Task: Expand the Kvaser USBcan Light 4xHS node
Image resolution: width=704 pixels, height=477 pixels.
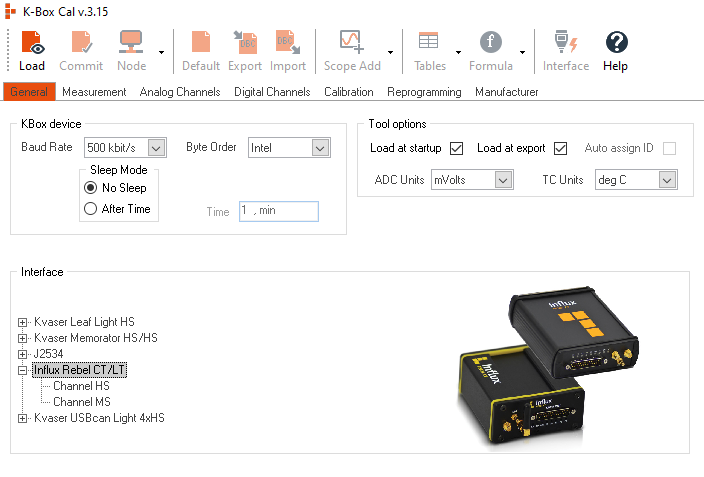Action: (x=22, y=418)
